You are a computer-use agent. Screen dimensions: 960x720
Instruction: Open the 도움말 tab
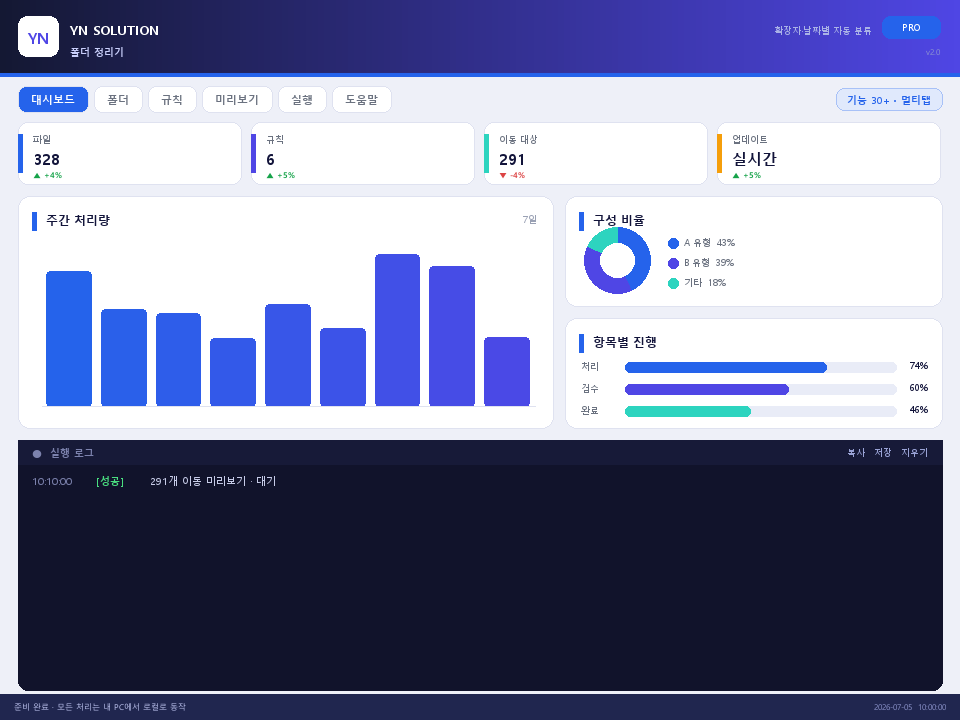(361, 100)
